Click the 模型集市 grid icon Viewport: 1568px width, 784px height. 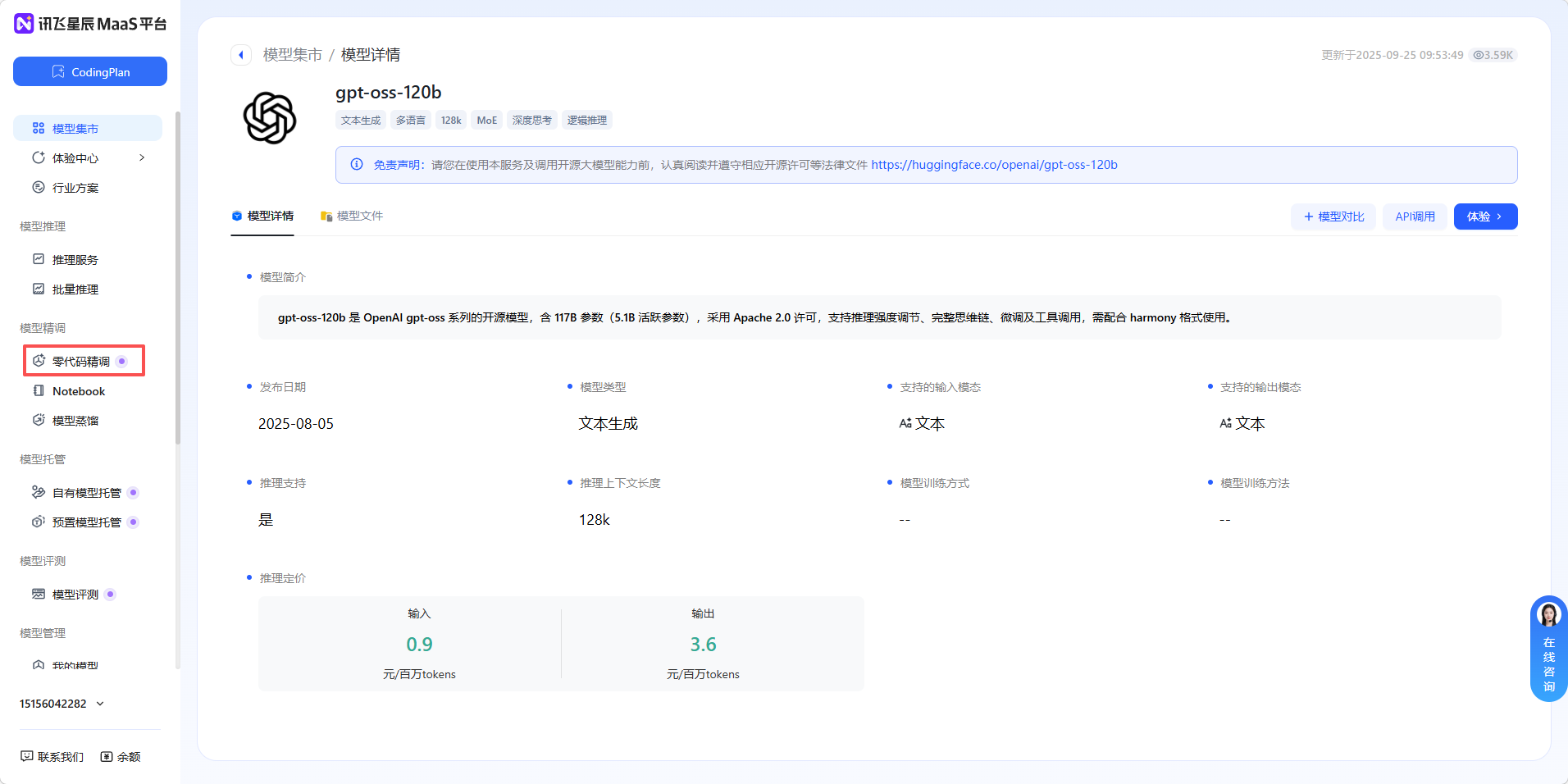click(x=39, y=128)
